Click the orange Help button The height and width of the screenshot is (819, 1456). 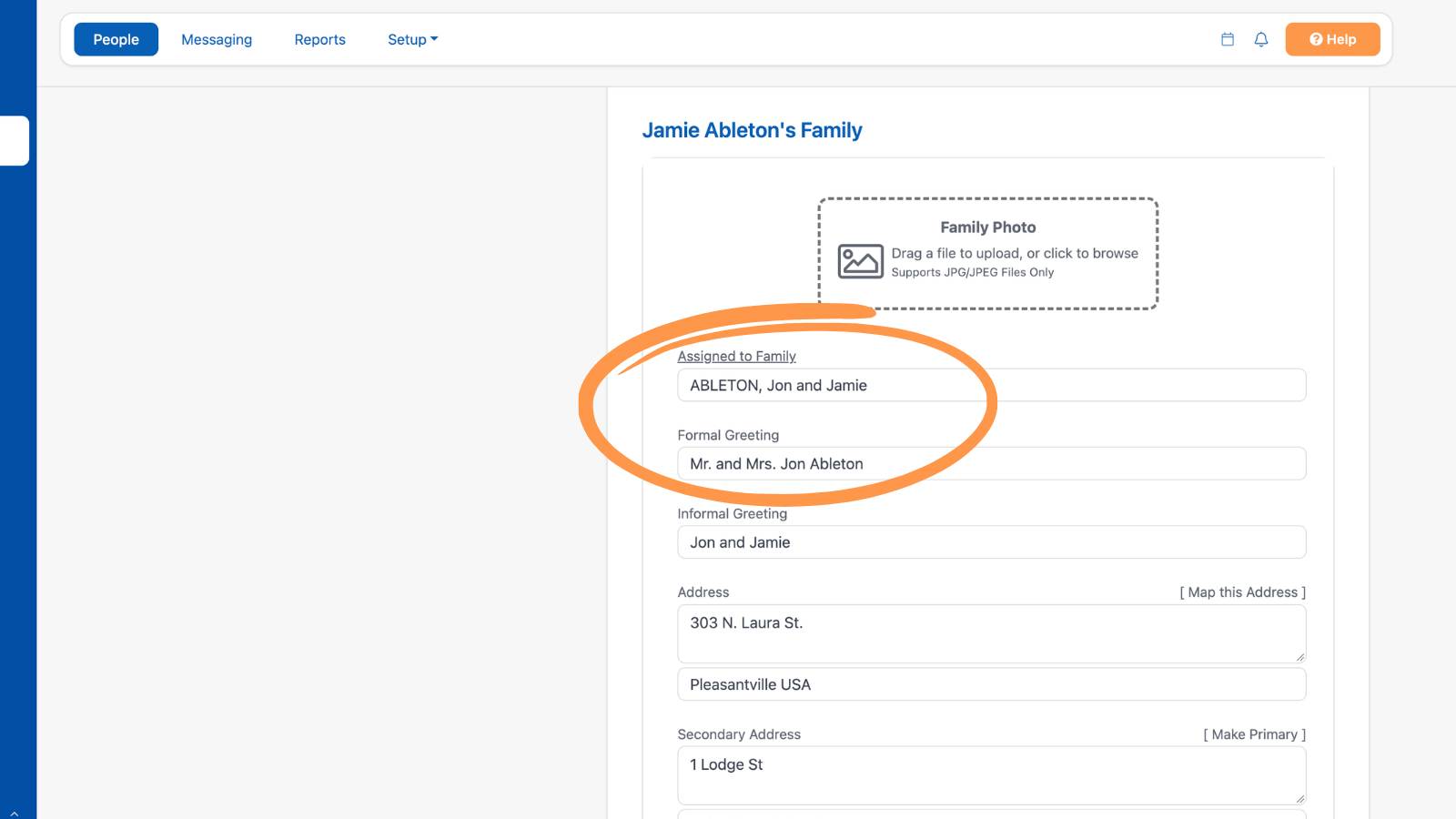pyautogui.click(x=1332, y=39)
